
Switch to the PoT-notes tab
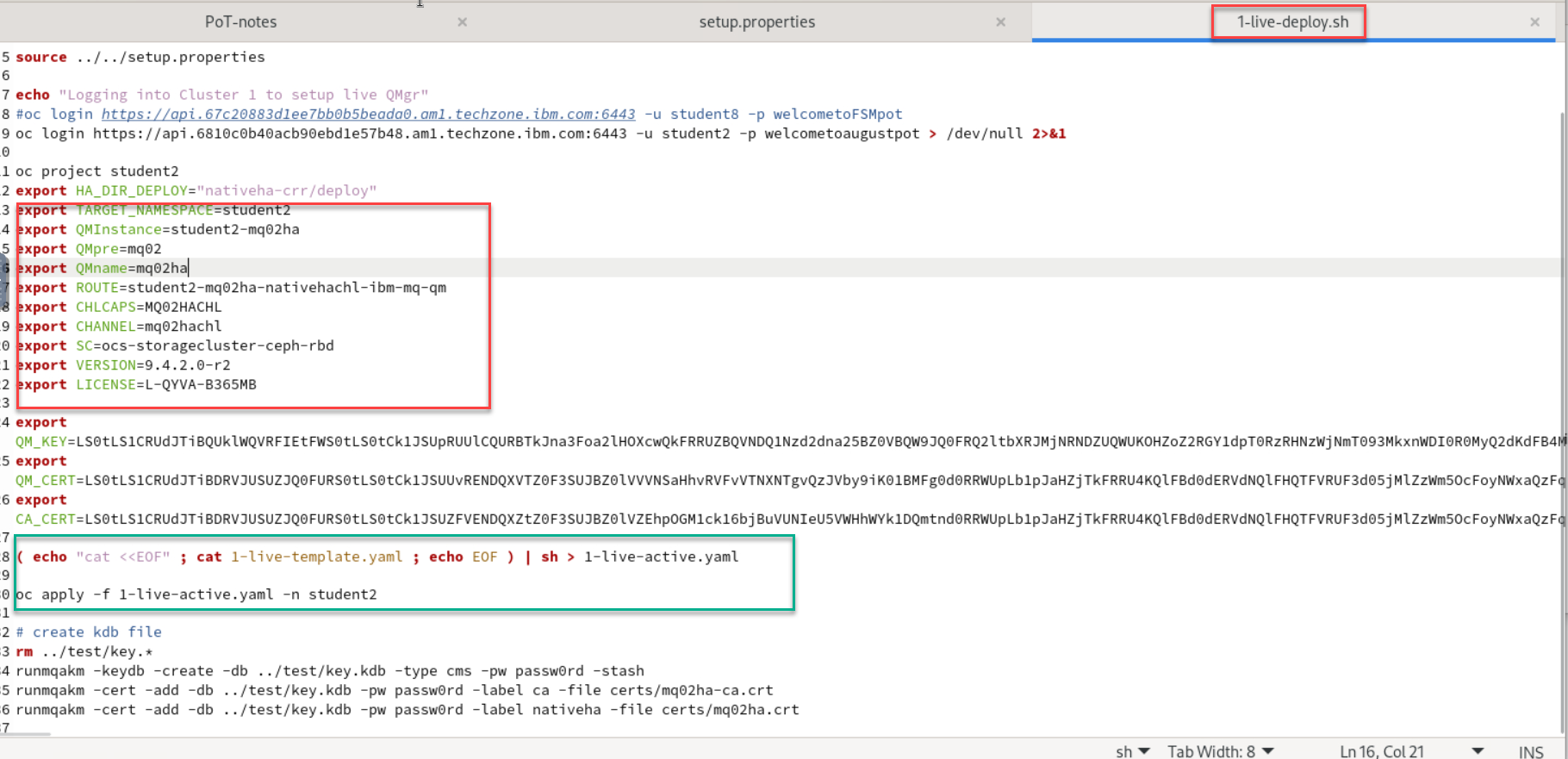tap(240, 22)
